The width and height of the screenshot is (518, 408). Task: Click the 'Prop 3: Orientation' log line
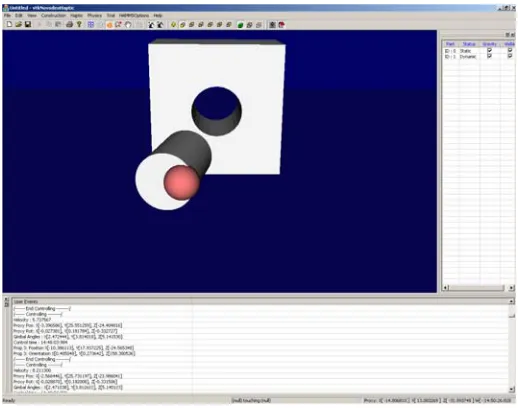74,353
